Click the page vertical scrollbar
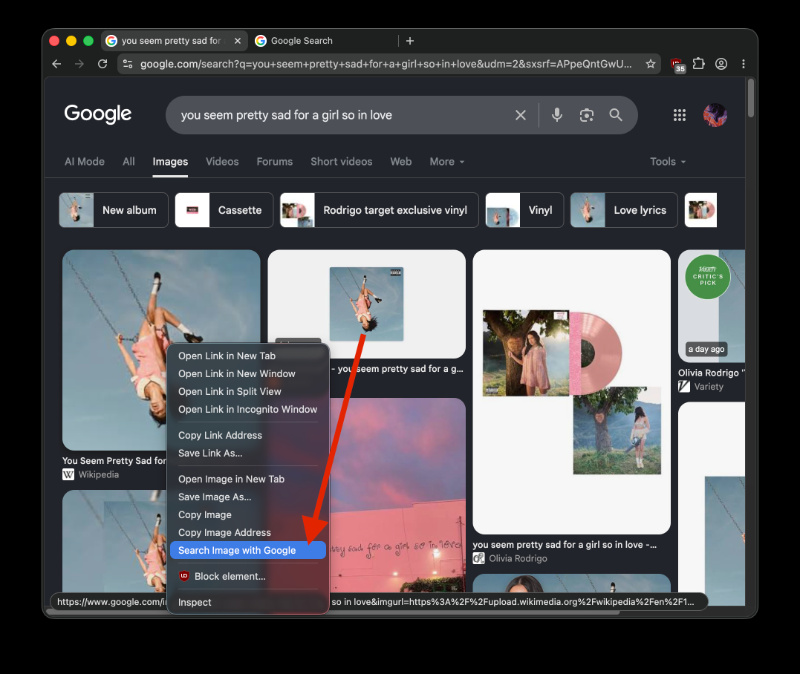 coord(751,98)
